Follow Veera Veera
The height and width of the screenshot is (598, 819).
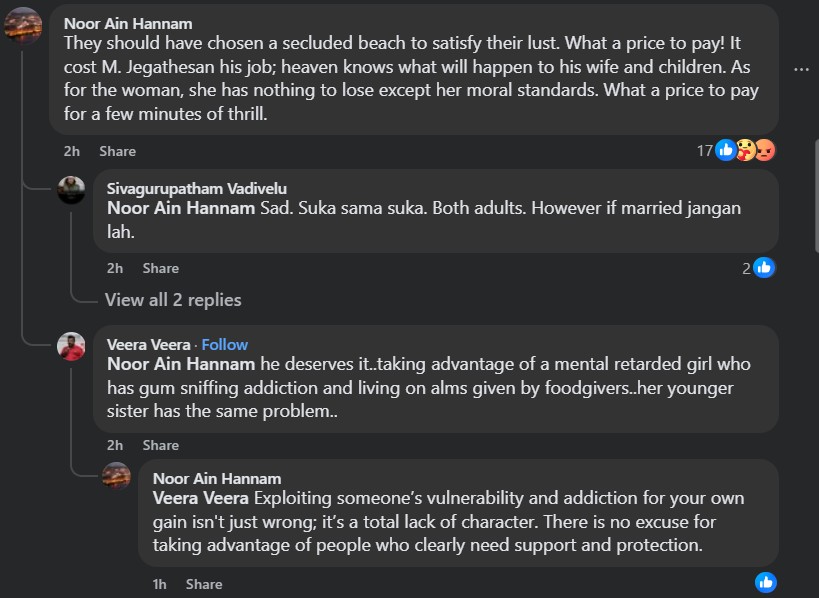[225, 344]
